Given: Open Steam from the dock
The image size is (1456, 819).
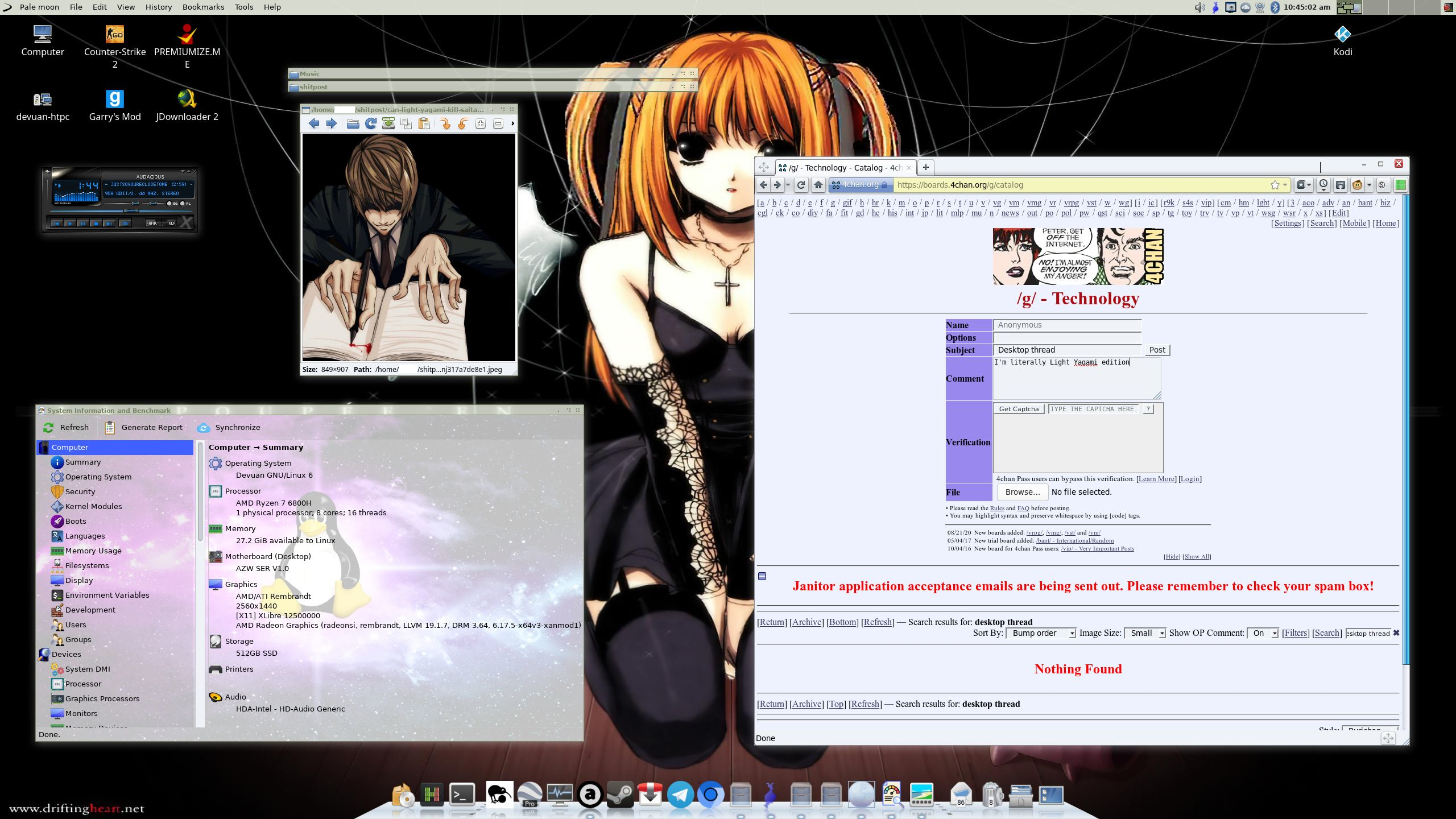Looking at the screenshot, I should tap(620, 795).
